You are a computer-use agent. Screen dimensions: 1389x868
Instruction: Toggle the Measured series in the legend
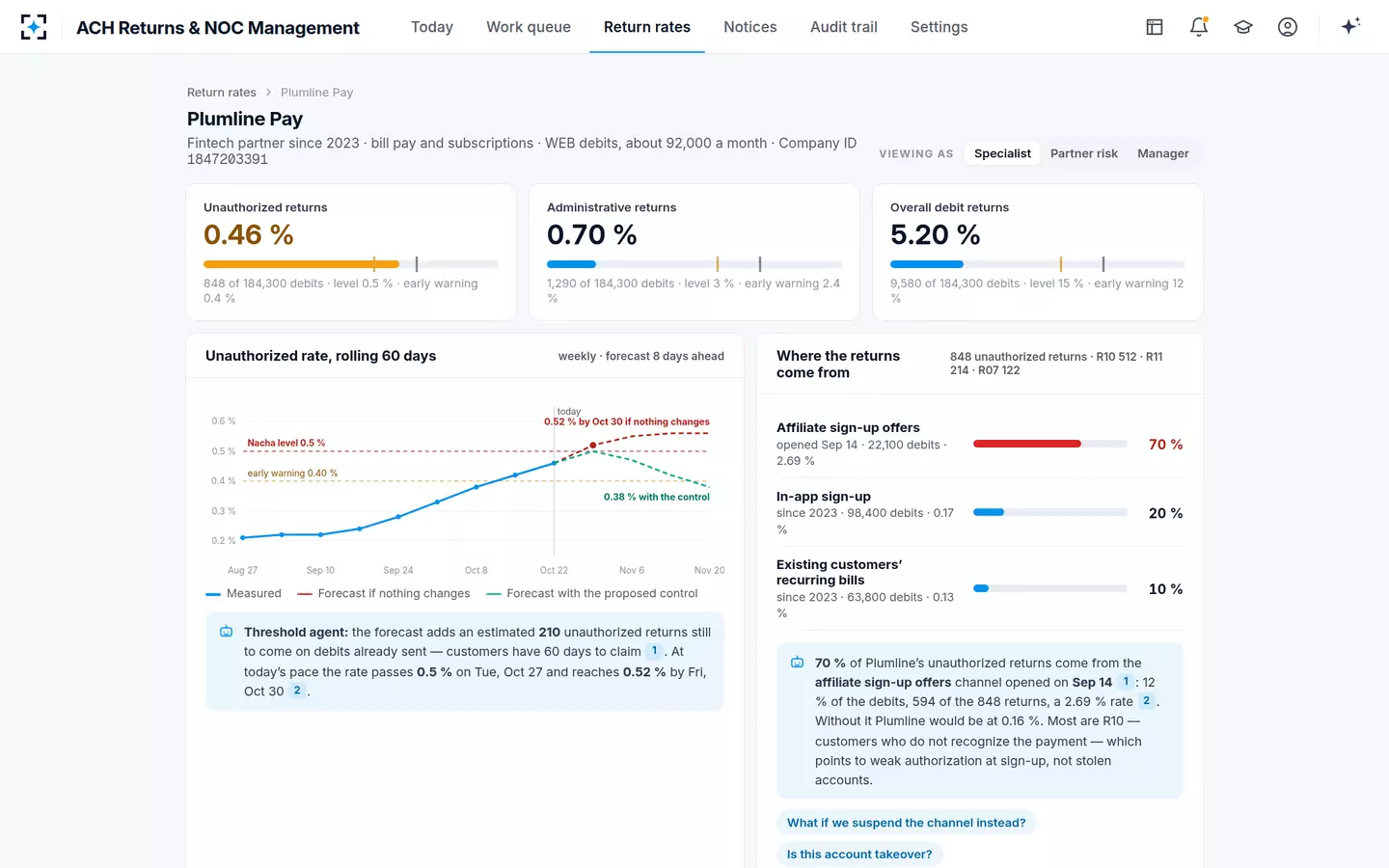(243, 593)
